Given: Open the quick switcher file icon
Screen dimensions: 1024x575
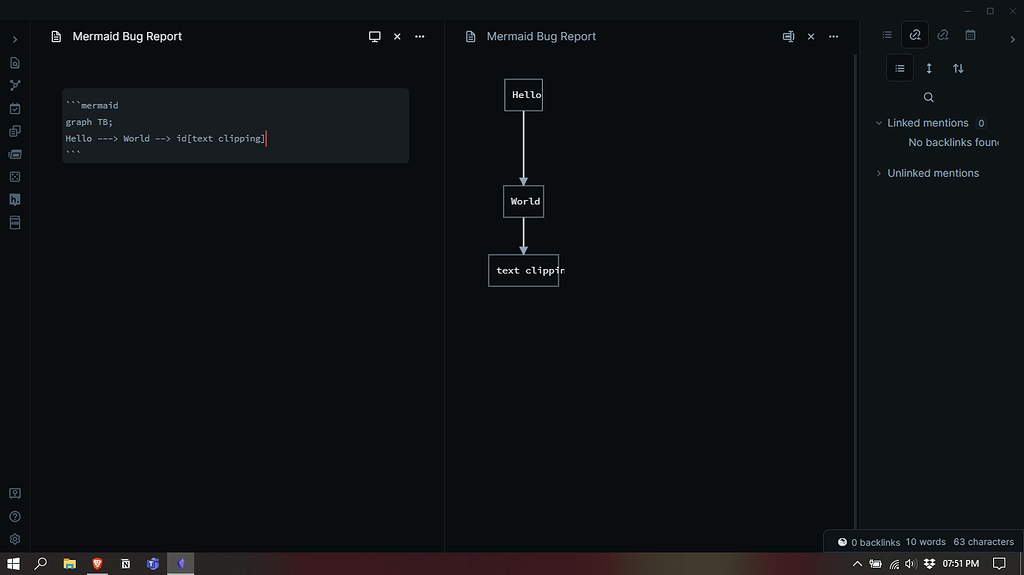Looking at the screenshot, I should (x=15, y=63).
